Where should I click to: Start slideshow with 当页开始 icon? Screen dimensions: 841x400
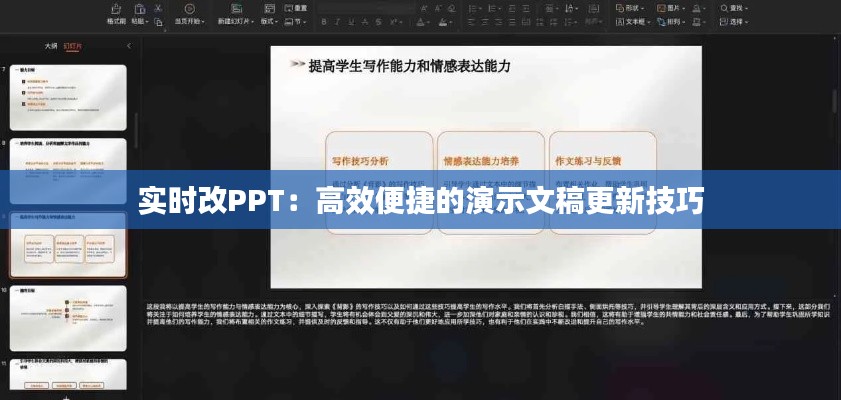(x=187, y=10)
